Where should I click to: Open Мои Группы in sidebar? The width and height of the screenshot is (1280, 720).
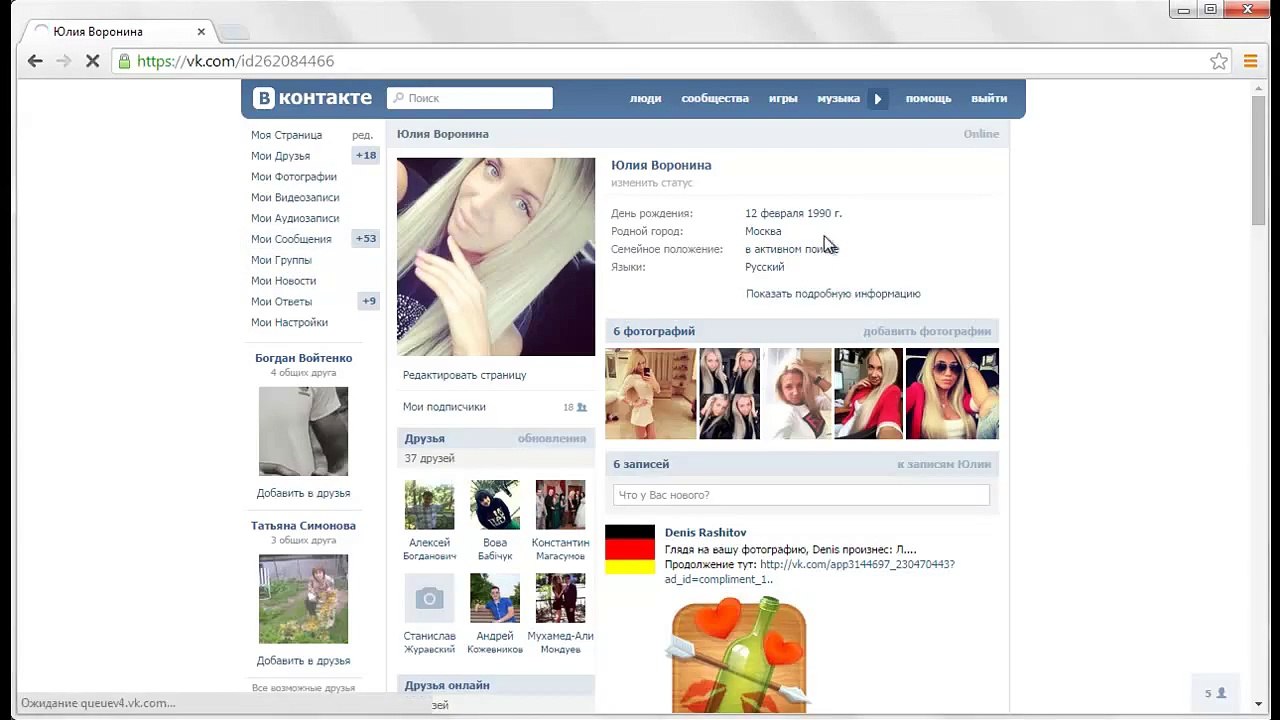281,260
